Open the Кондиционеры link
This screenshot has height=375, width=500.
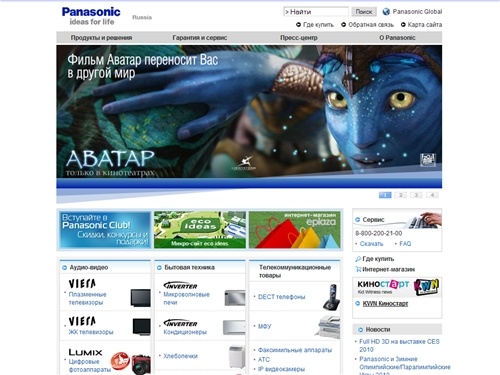coord(185,332)
